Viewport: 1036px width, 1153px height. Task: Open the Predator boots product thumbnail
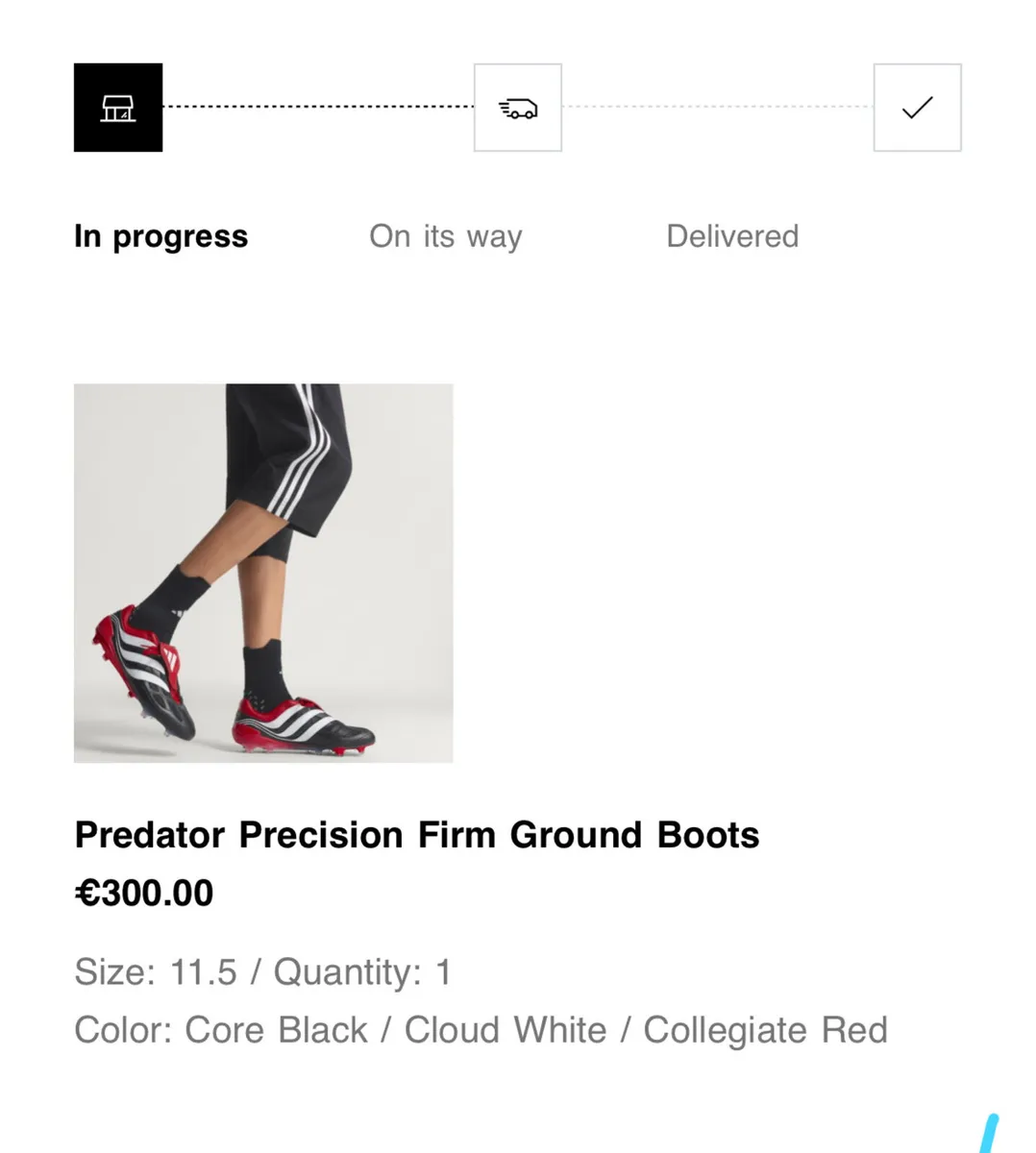[263, 573]
